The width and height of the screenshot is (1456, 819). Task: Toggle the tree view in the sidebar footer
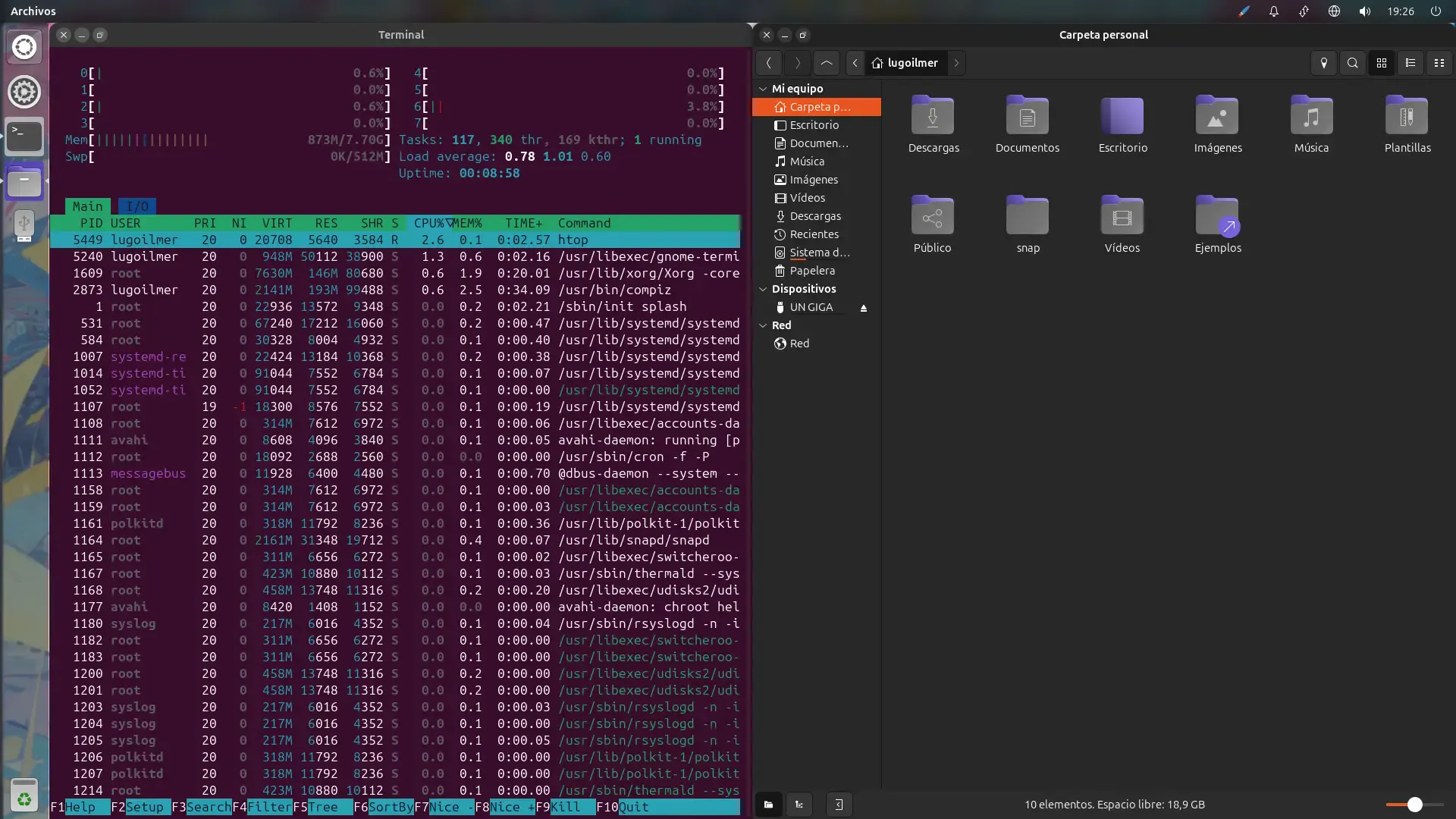point(799,805)
